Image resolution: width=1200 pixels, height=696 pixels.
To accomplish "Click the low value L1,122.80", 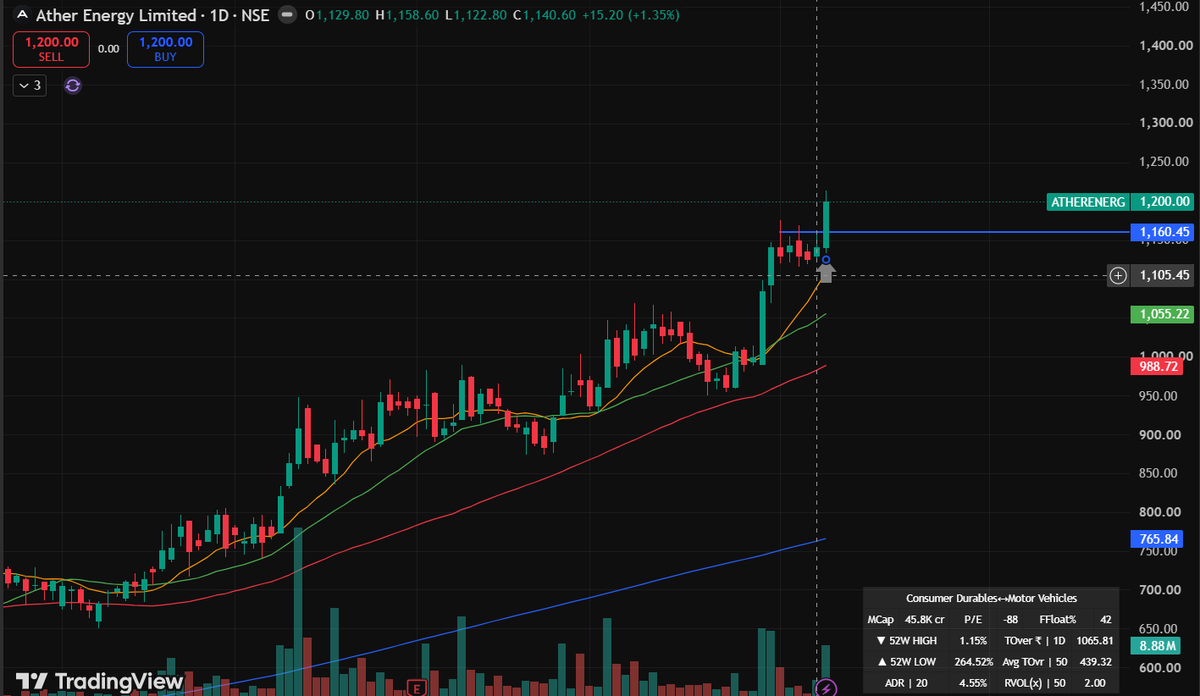I will [x=476, y=16].
